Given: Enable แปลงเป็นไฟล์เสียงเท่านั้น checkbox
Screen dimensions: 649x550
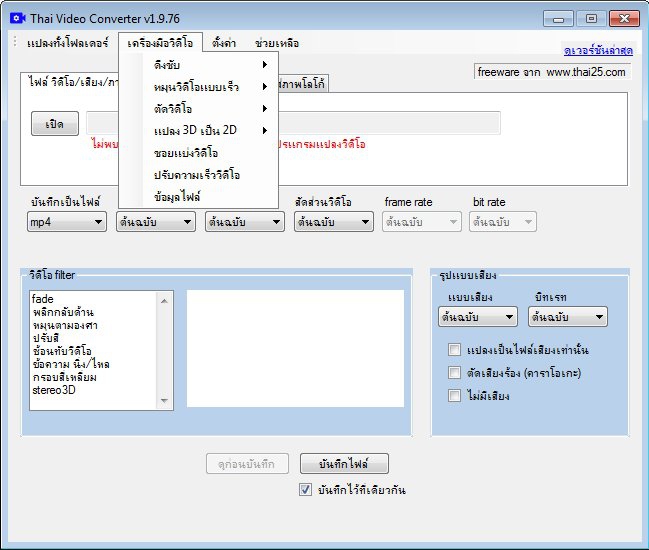Looking at the screenshot, I should pos(454,350).
